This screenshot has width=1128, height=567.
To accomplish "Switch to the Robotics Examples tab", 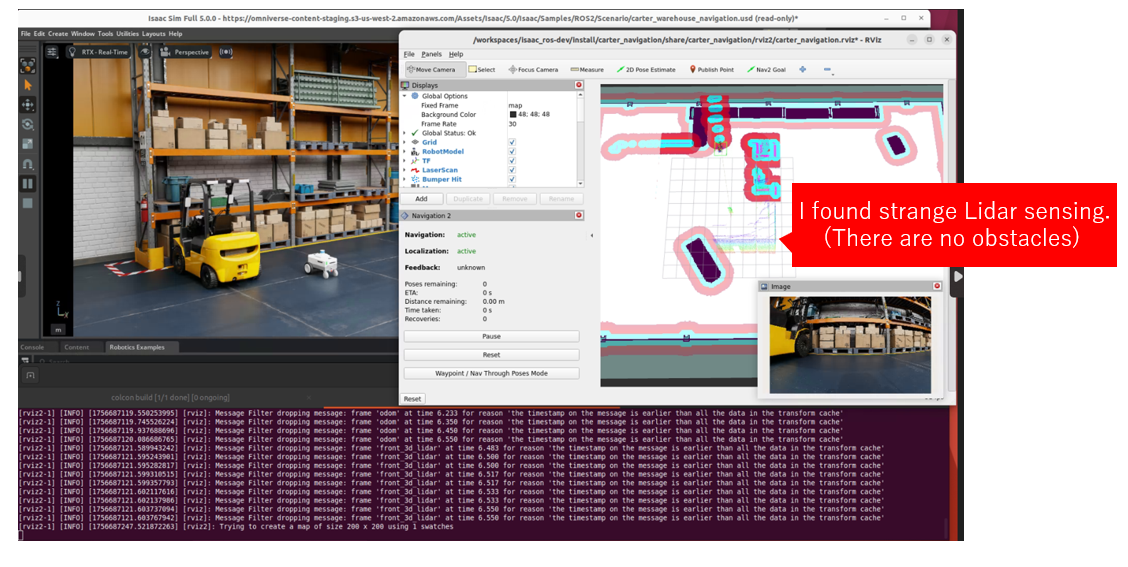I will (137, 347).
